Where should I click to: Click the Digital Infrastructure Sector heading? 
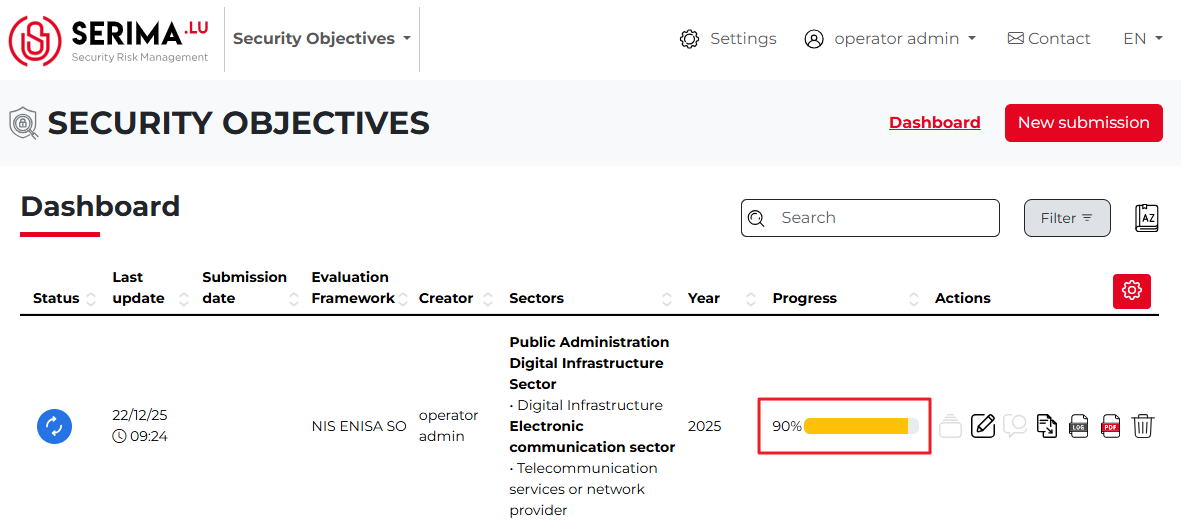(587, 374)
